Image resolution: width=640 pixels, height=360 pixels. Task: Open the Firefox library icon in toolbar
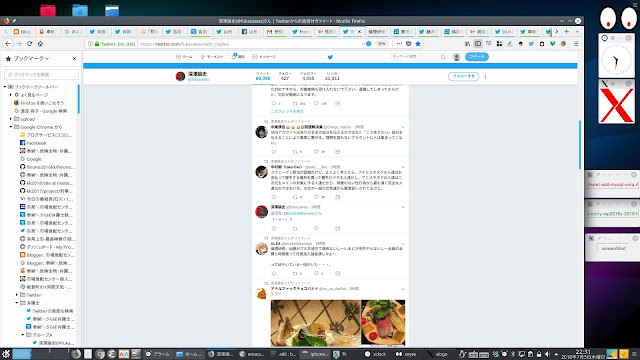467,44
